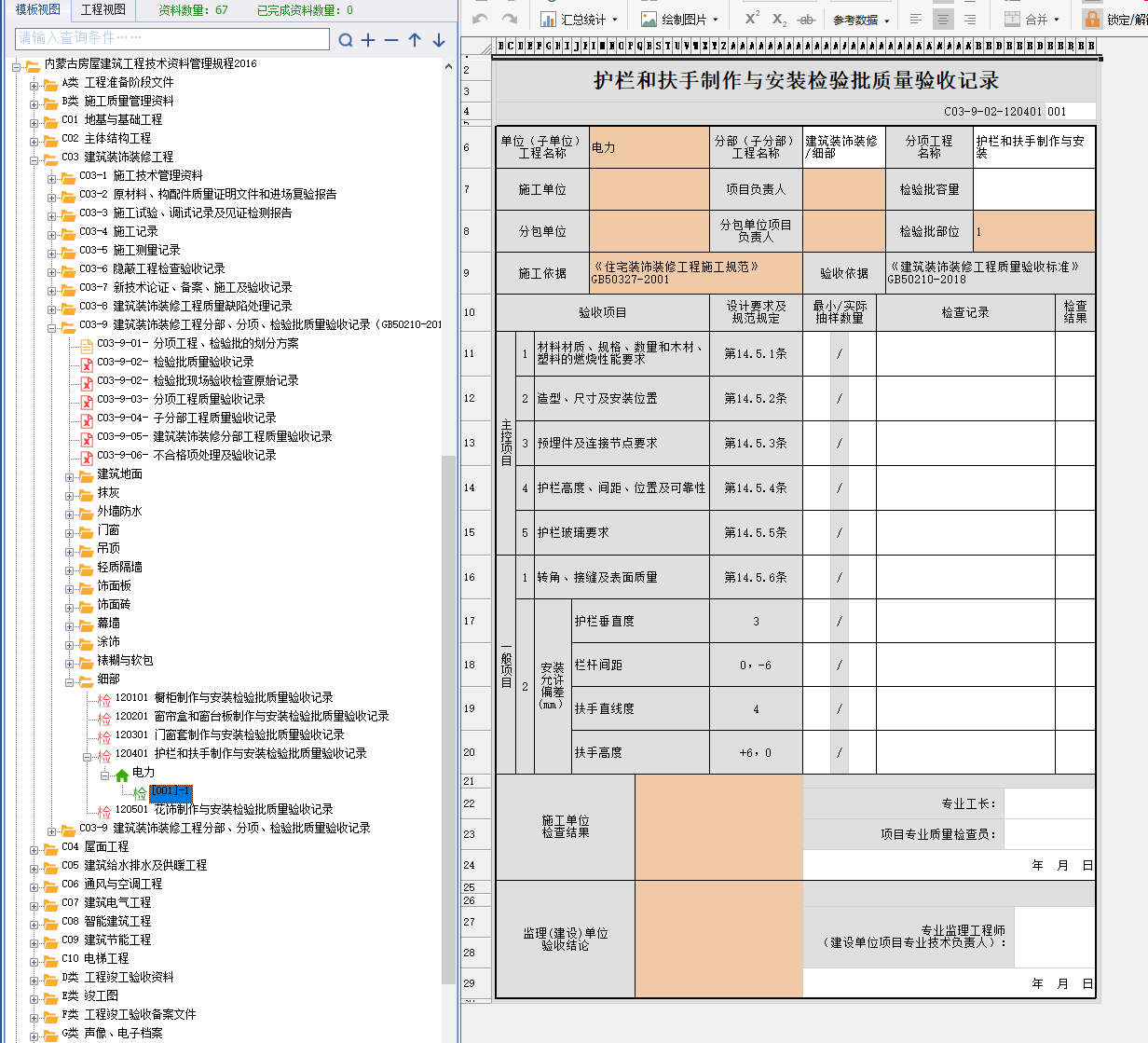Switch to 模板视图 tab
The height and width of the screenshot is (1043, 1148).
point(38,9)
